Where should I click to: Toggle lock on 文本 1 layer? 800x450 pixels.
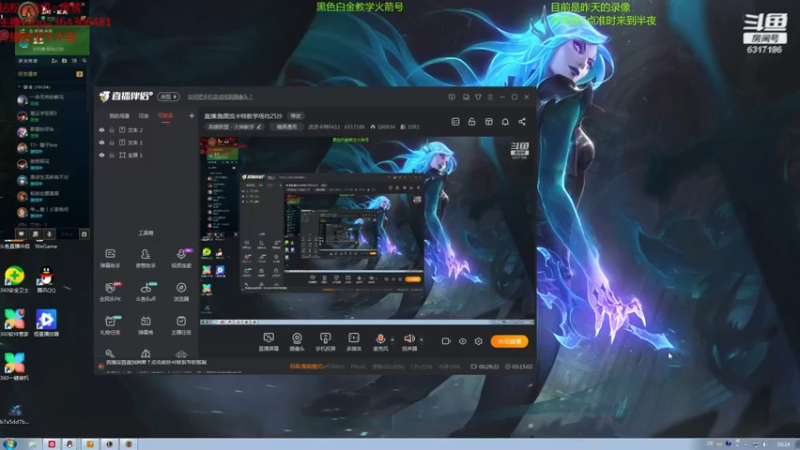point(112,142)
